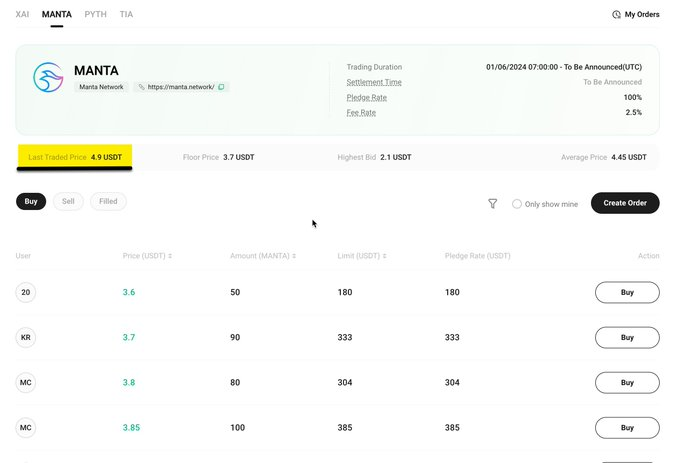Buy the order priced at 3.8
The width and height of the screenshot is (679, 463).
[627, 382]
